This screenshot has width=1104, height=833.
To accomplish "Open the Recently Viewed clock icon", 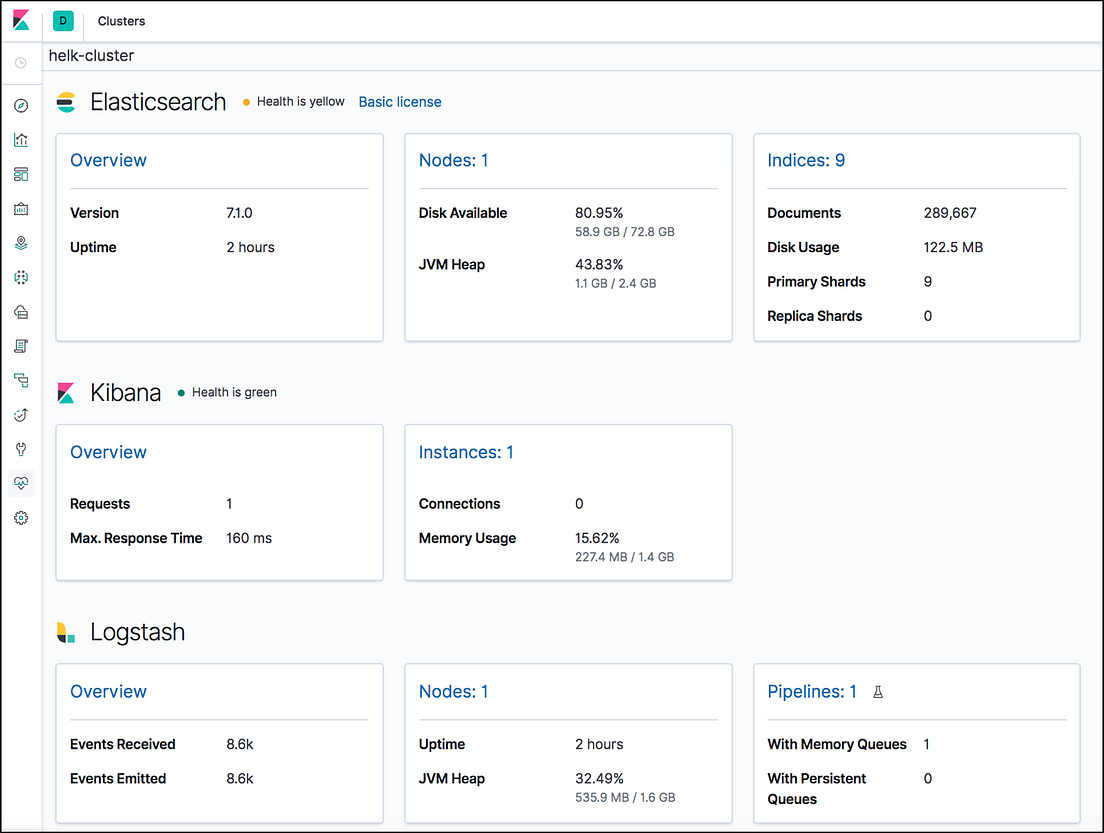I will [x=20, y=62].
